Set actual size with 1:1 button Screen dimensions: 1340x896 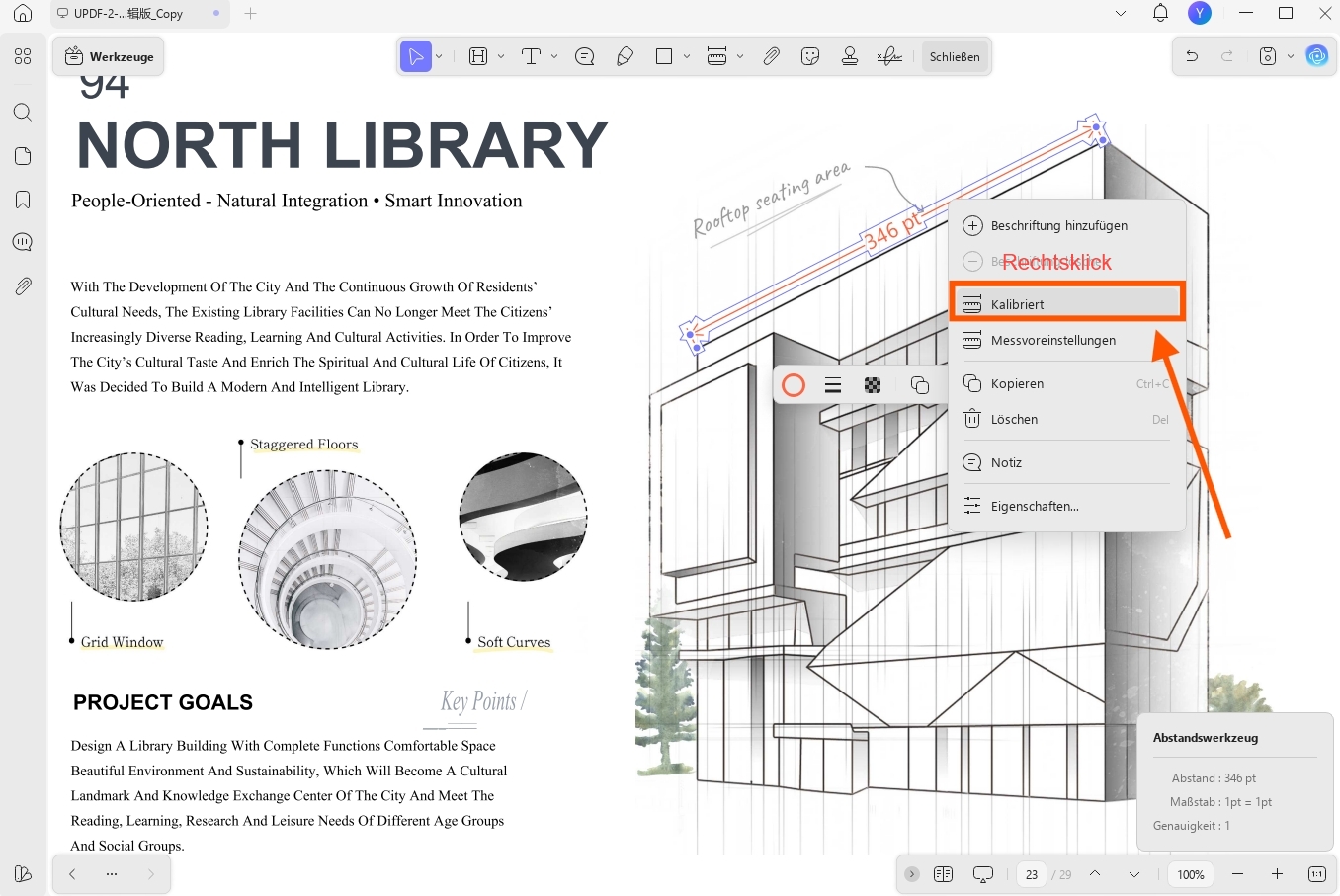pos(1317,874)
